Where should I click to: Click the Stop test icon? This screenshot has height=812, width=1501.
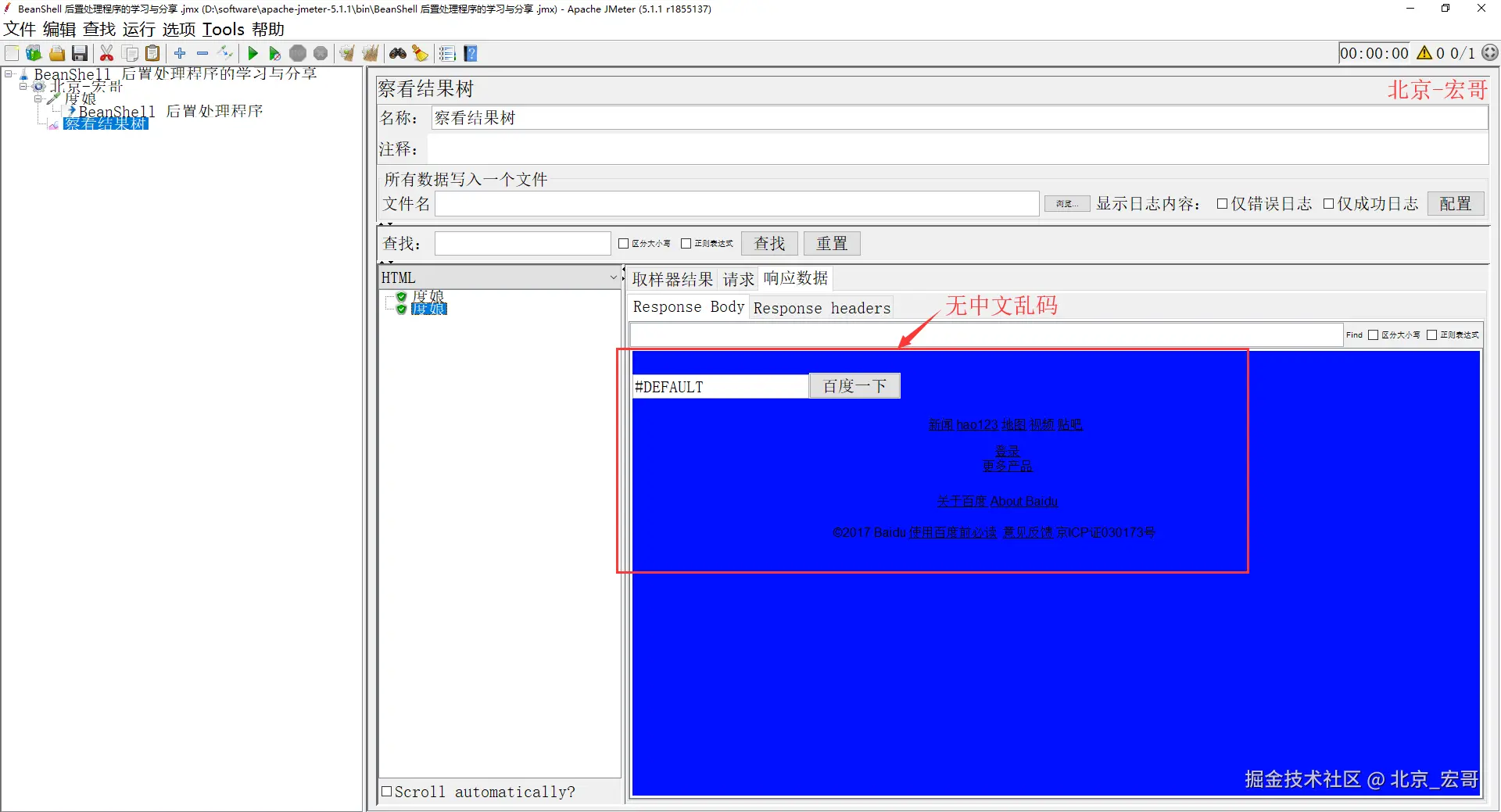(x=298, y=53)
